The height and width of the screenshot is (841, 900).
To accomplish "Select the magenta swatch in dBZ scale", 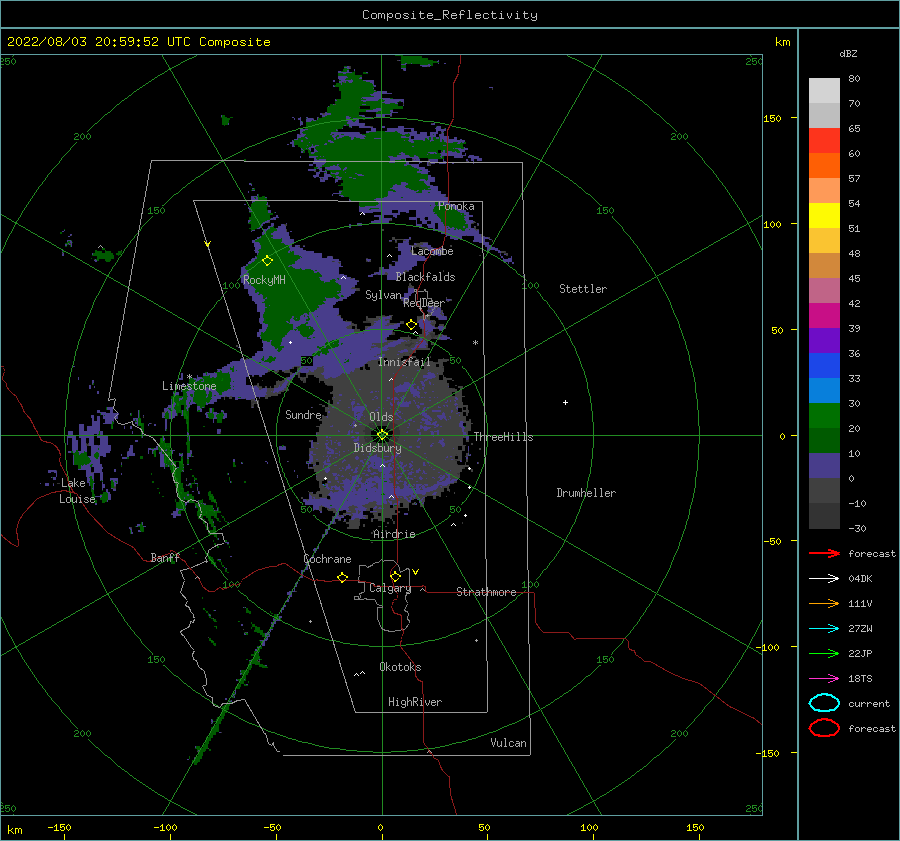I will pos(824,315).
